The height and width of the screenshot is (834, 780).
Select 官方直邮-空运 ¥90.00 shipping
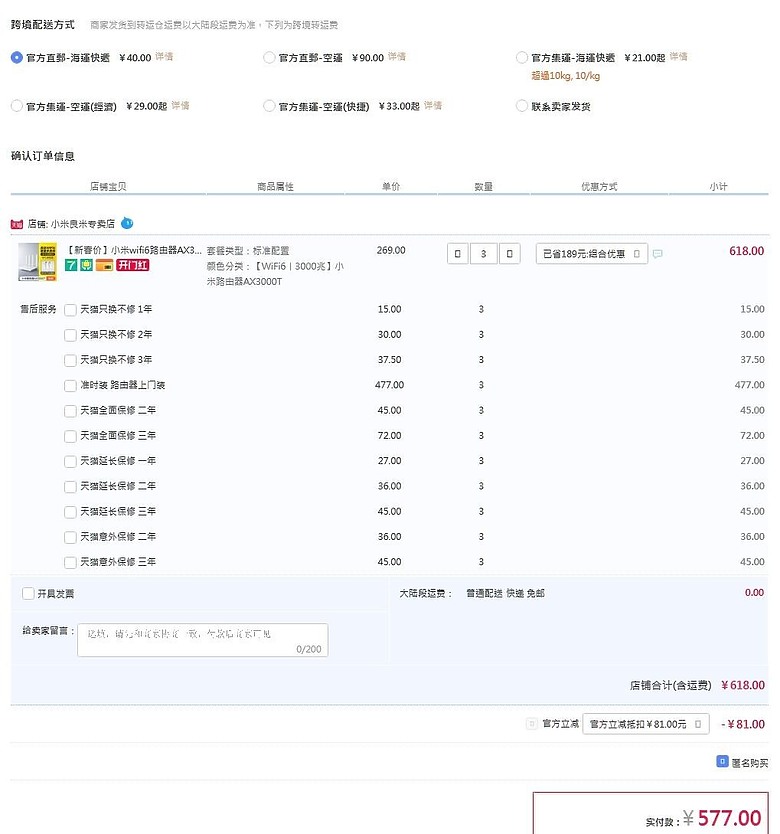269,57
